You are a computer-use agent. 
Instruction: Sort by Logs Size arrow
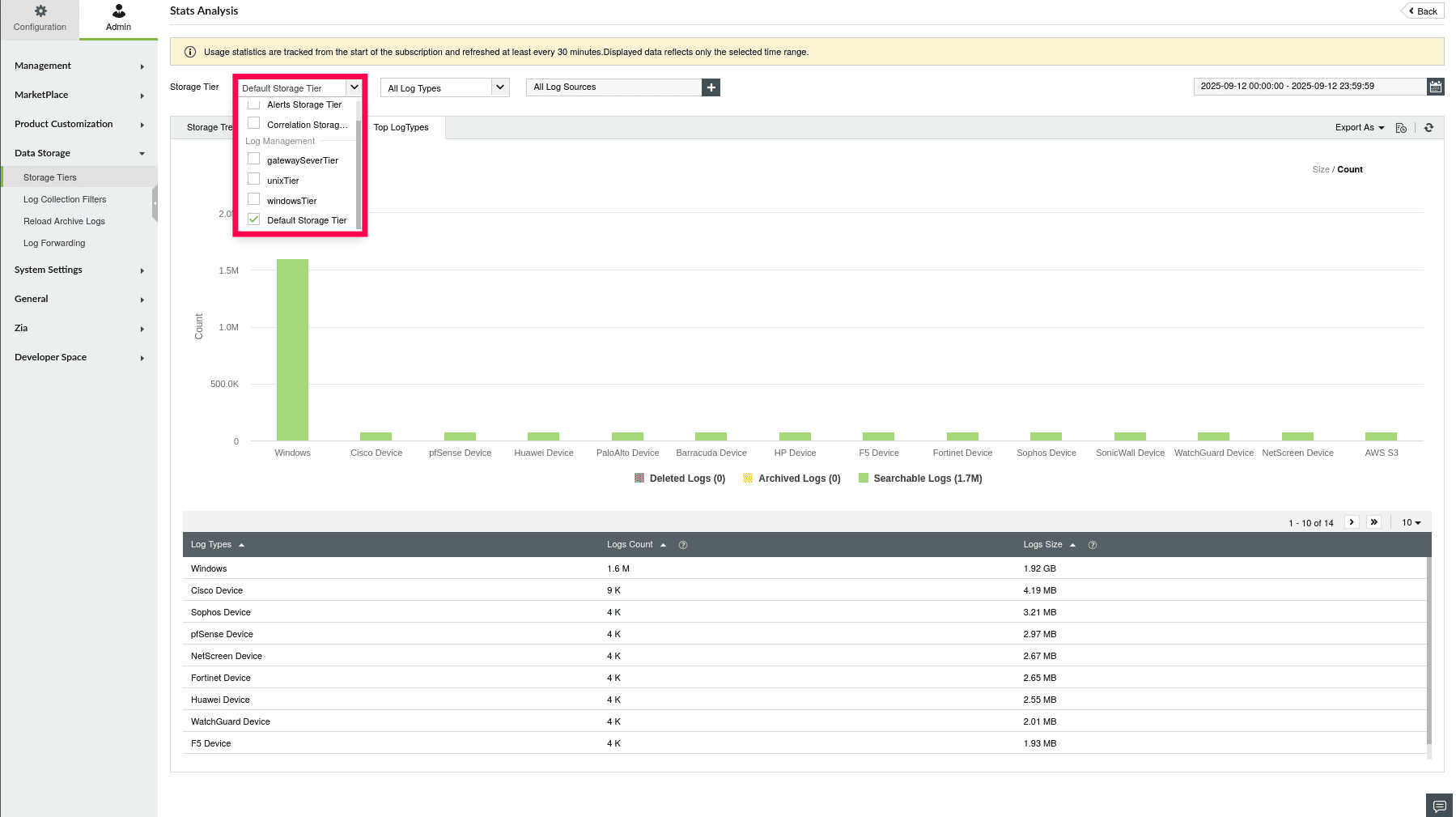point(1072,545)
